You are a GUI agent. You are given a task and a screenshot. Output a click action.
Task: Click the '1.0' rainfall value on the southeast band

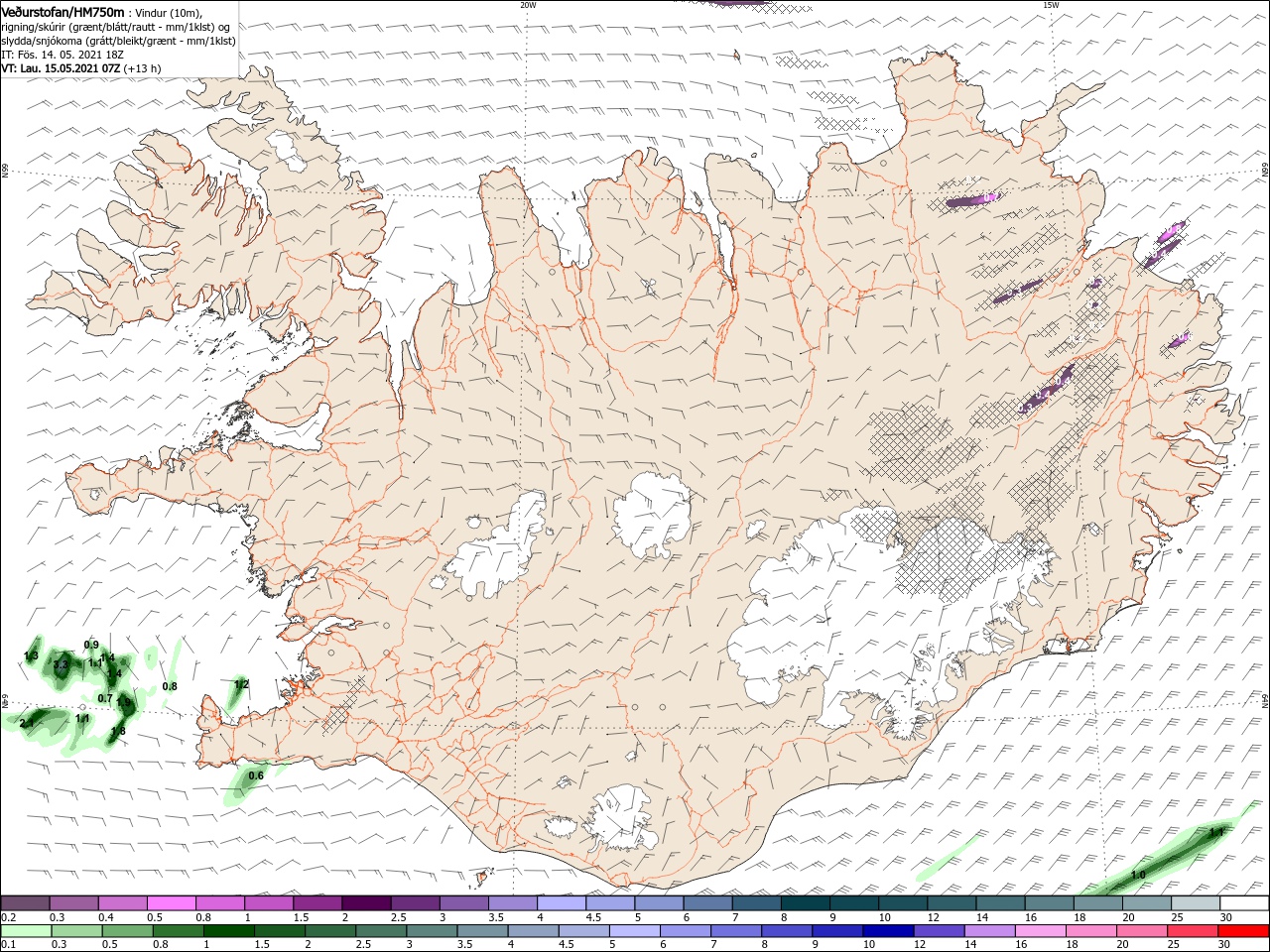pyautogui.click(x=1138, y=875)
